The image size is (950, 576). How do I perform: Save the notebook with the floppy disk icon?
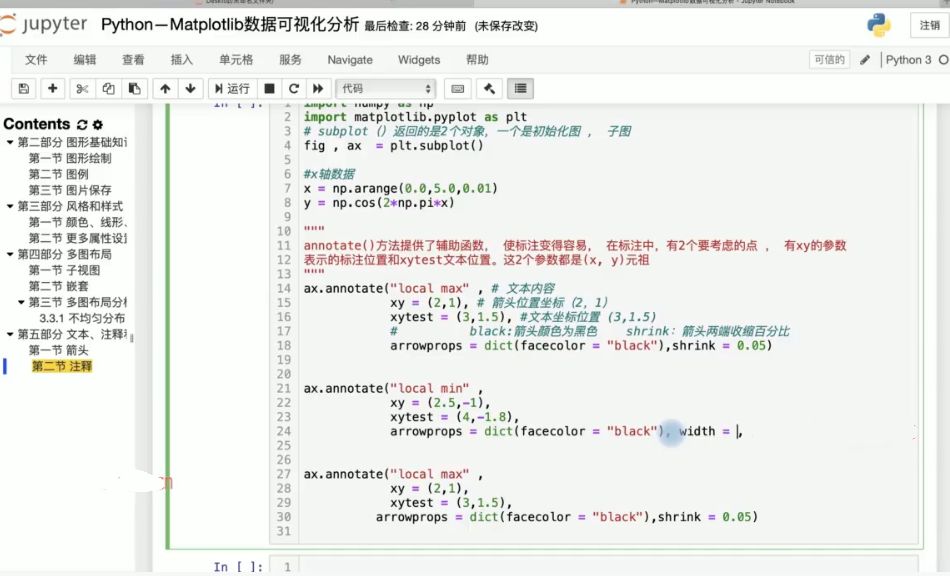[22, 89]
